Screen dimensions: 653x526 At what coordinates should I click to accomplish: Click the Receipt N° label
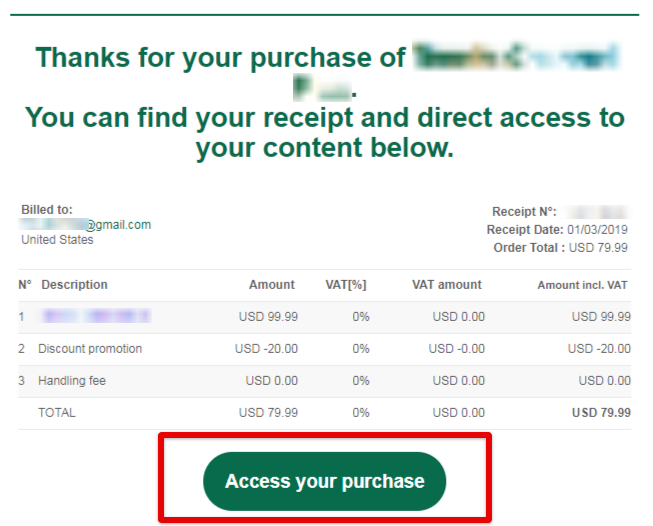pyautogui.click(x=525, y=212)
